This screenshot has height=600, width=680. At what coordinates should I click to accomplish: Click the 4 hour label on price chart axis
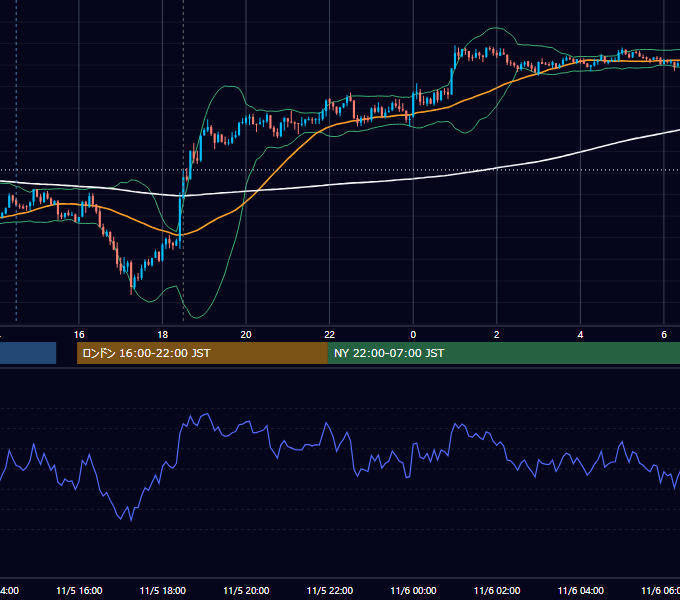click(580, 335)
